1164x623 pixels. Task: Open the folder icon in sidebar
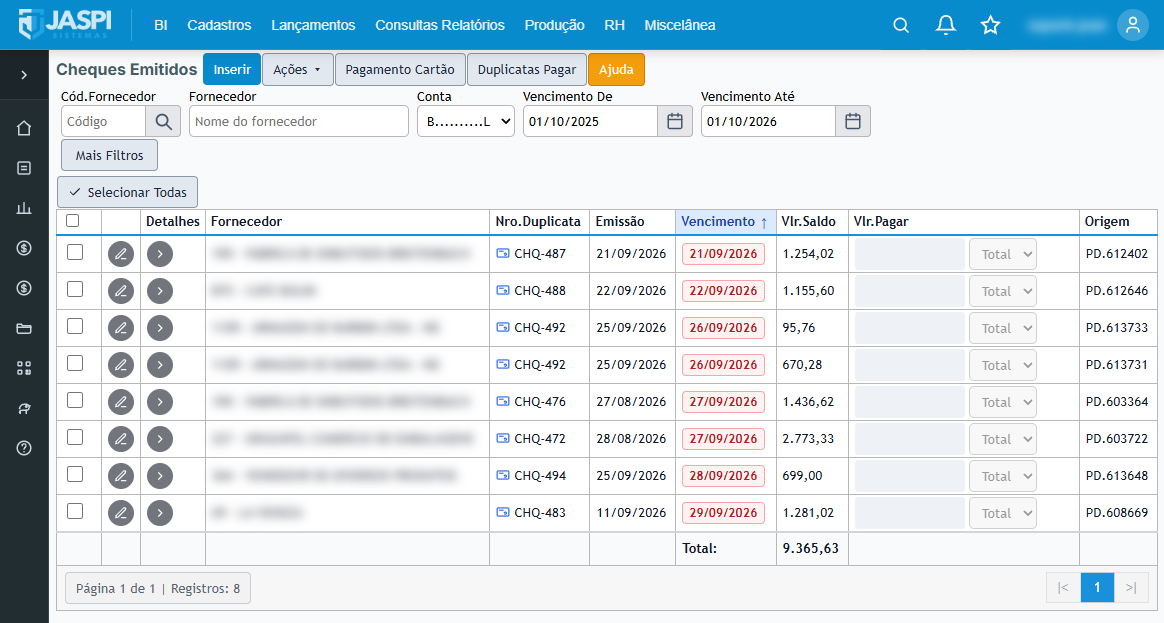(24, 328)
